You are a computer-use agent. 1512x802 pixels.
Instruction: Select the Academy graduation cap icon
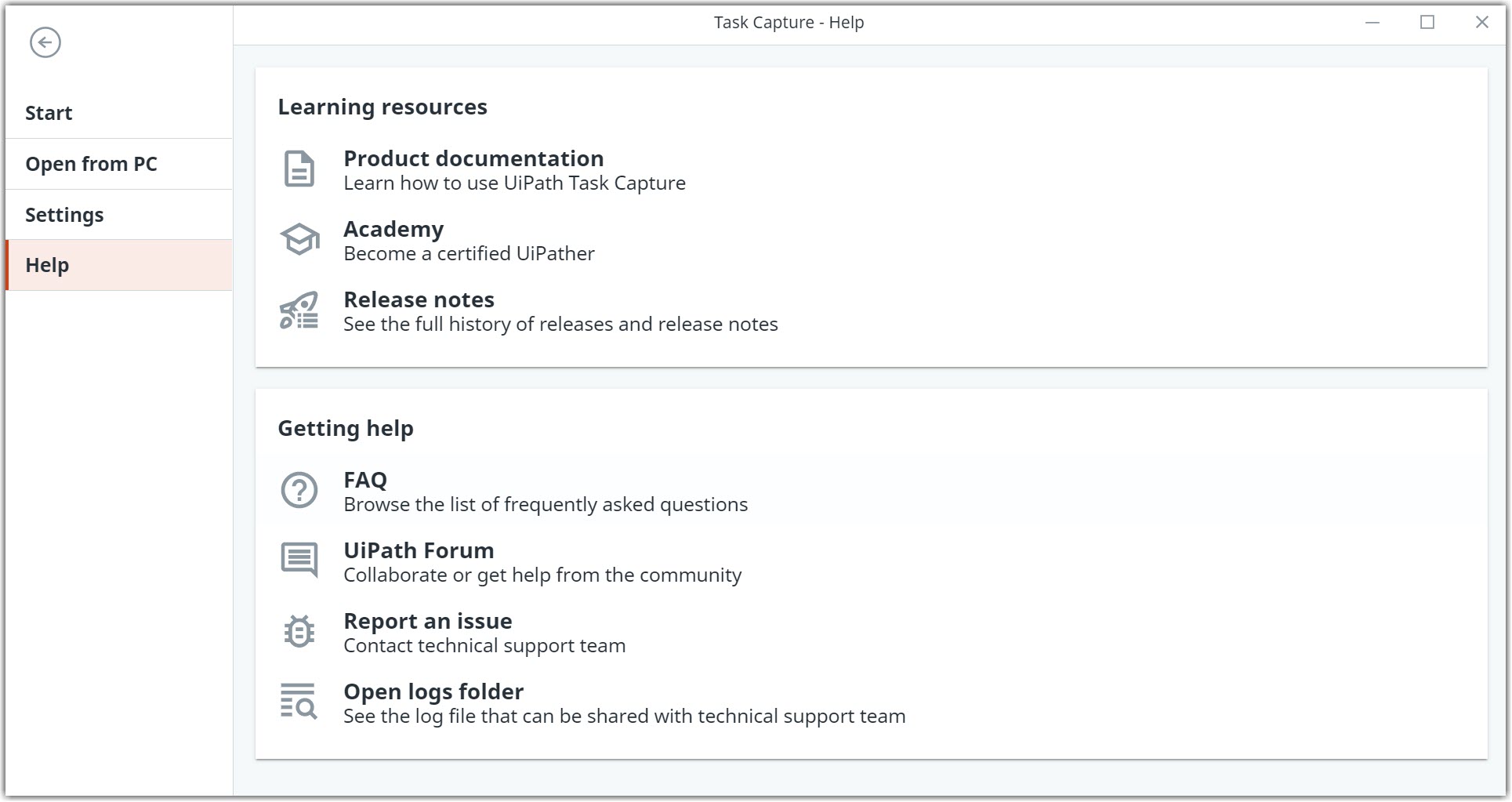click(x=300, y=238)
